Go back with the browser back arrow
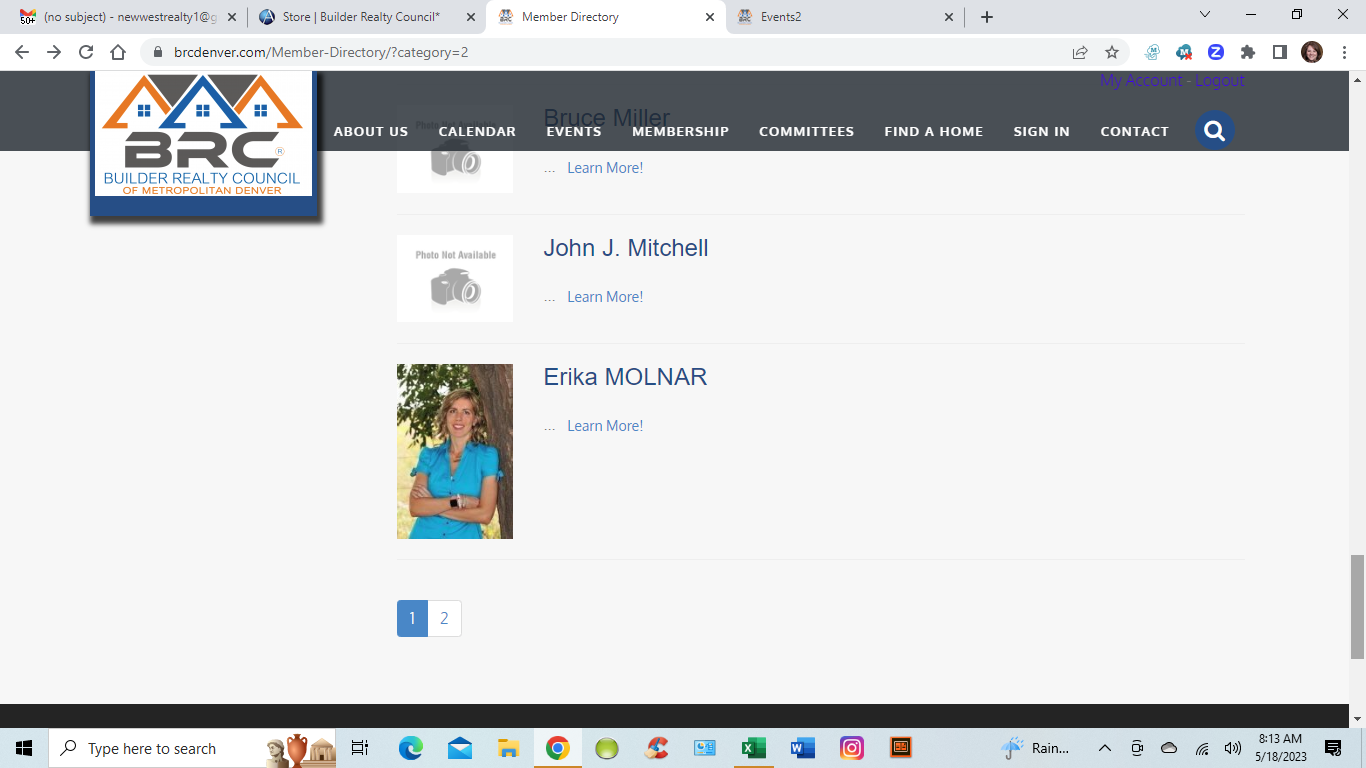The height and width of the screenshot is (768, 1366). (22, 52)
